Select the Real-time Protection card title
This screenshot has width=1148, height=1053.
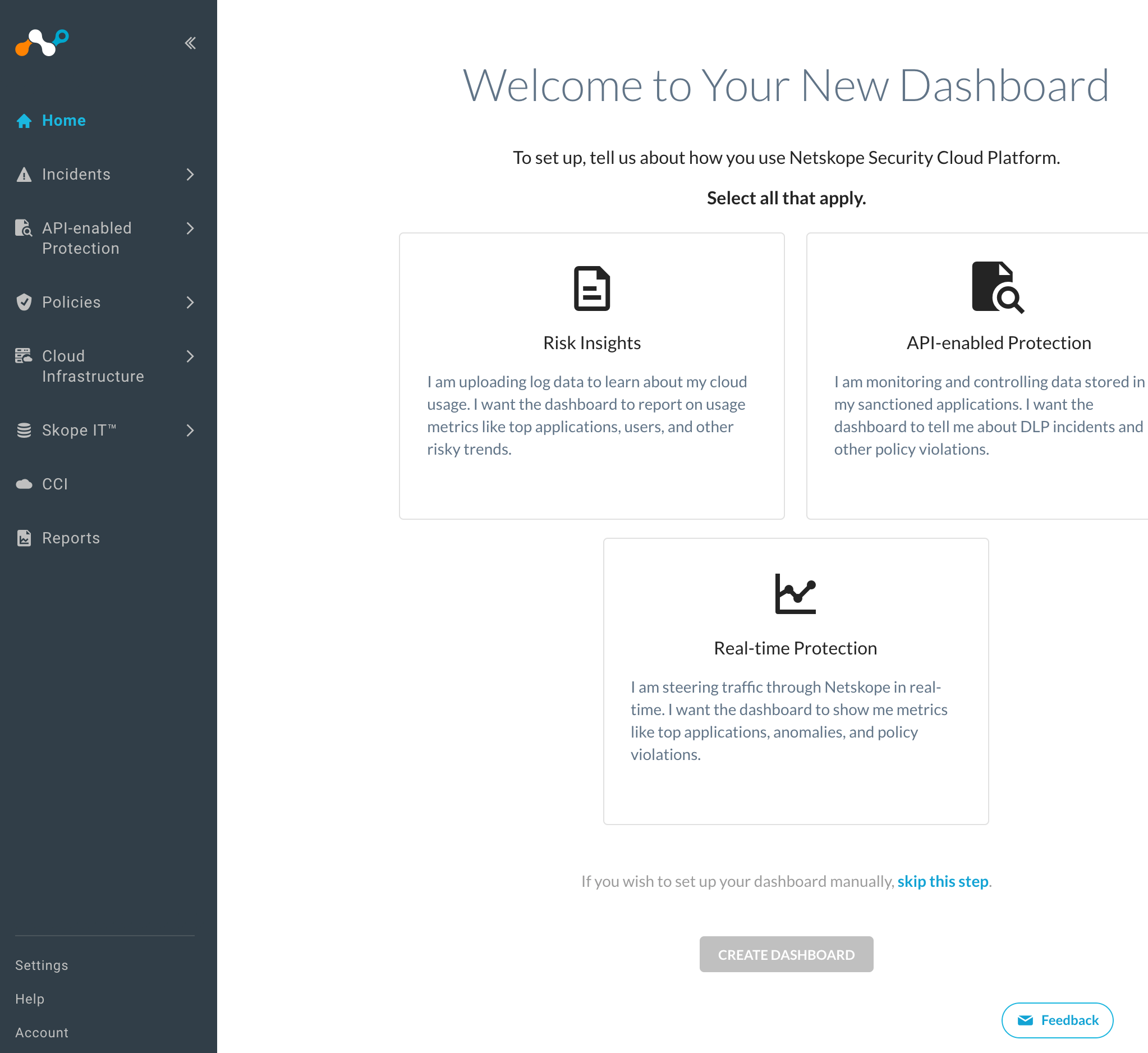click(x=795, y=648)
